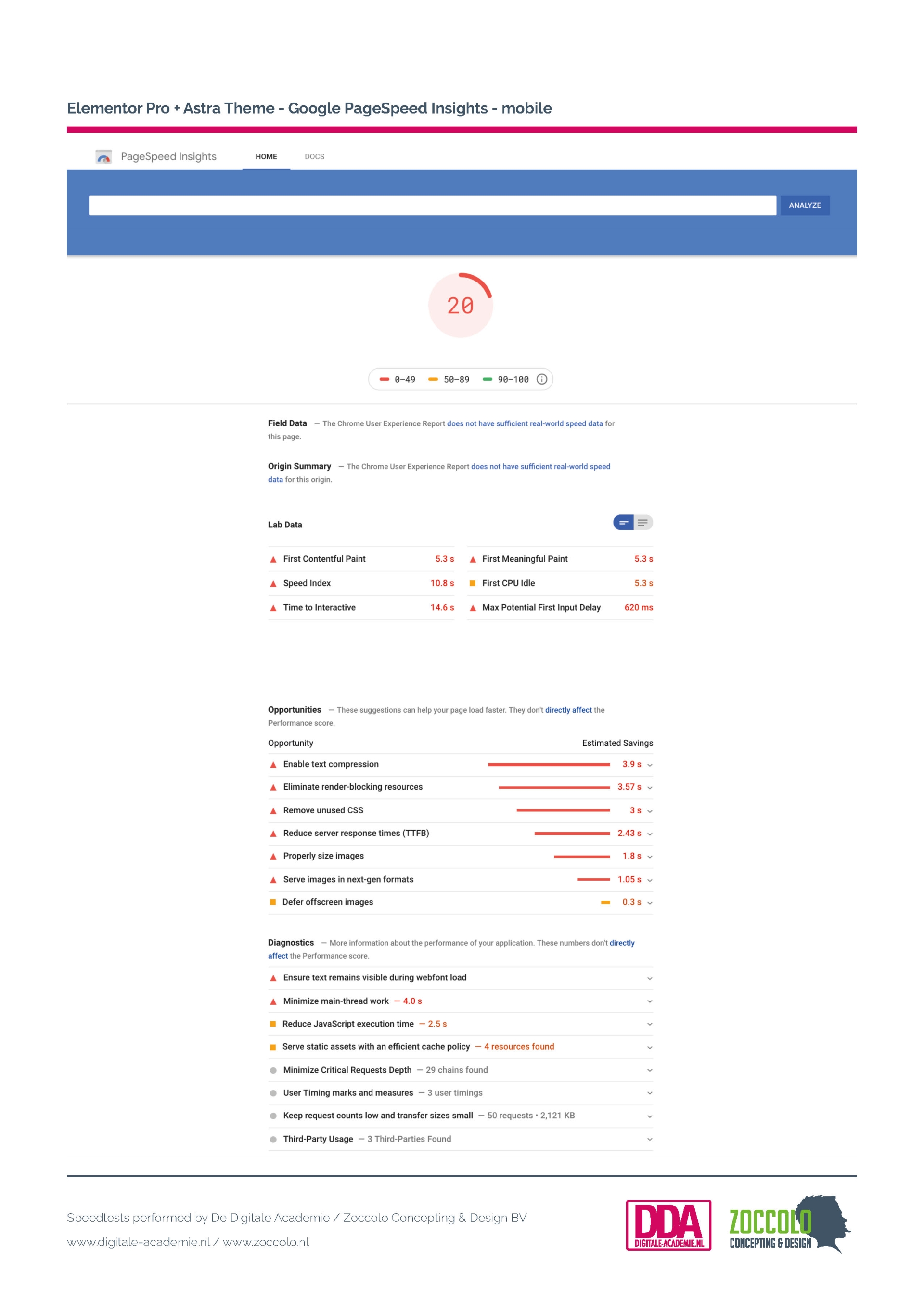
Task: Click Reduce server response times warning icon
Action: tap(273, 834)
